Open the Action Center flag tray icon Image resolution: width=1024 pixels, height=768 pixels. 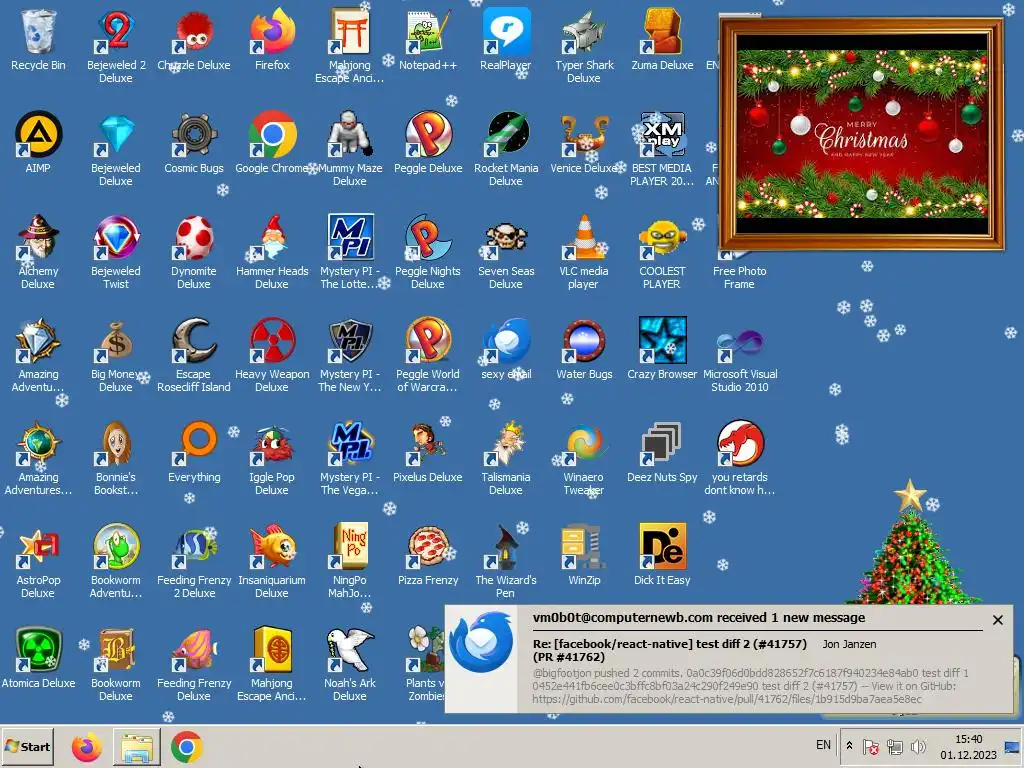click(871, 746)
